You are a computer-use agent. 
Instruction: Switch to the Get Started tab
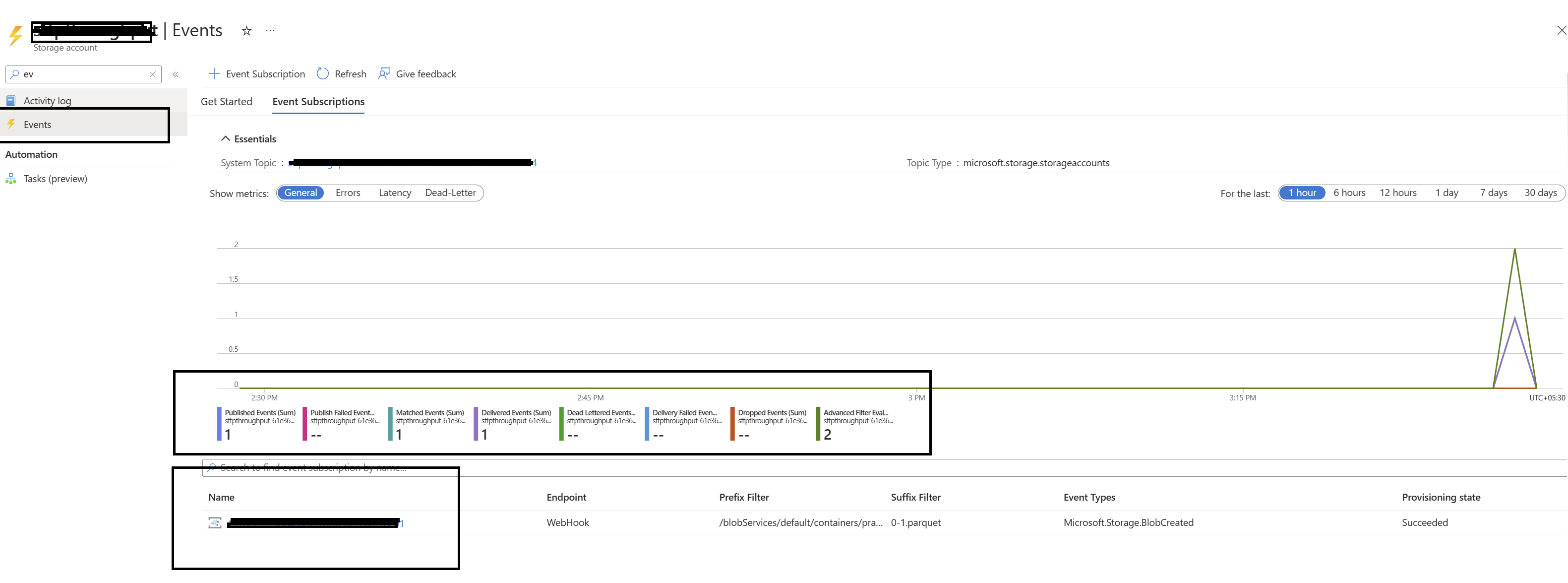[x=226, y=101]
